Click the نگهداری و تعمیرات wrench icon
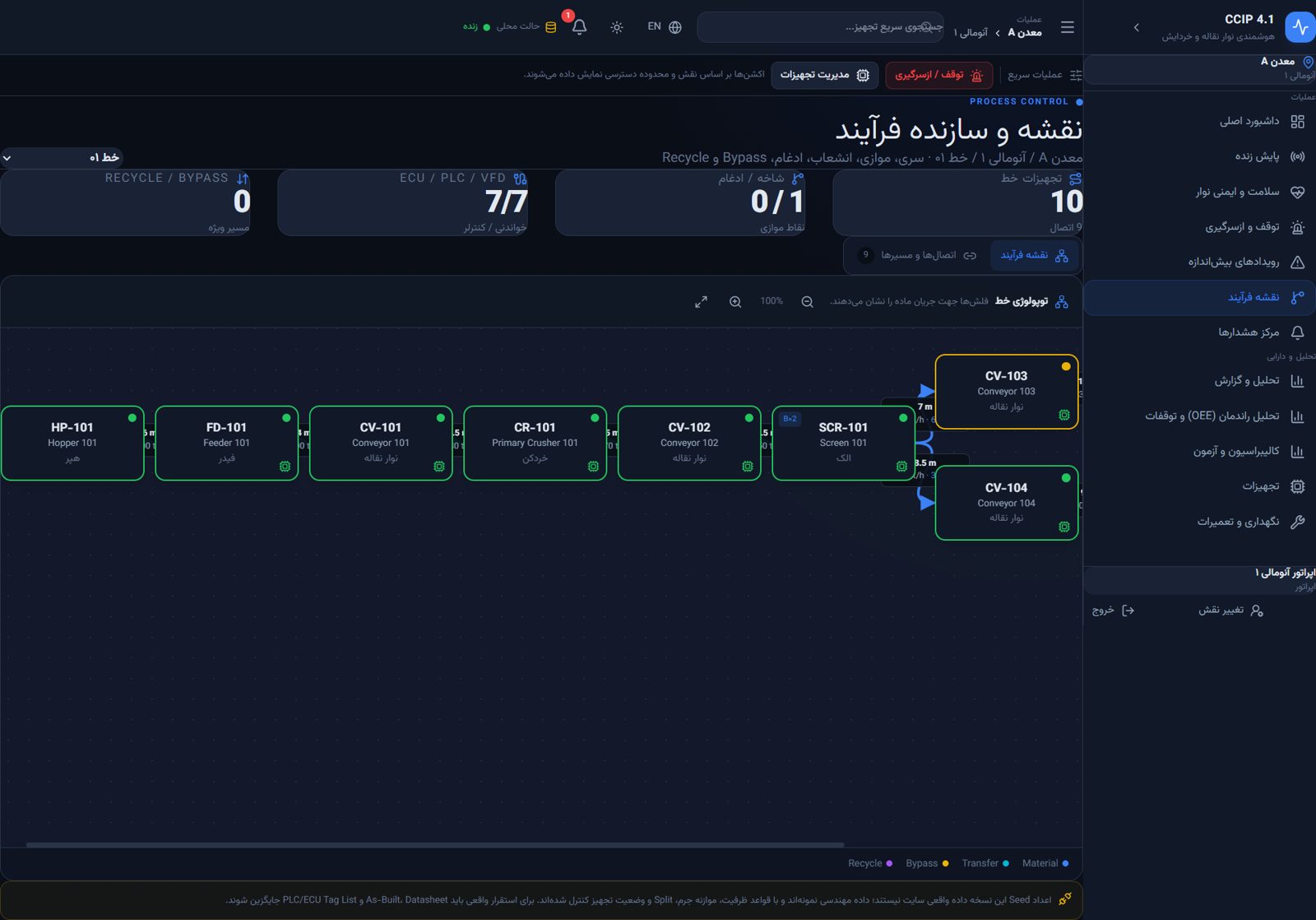The height and width of the screenshot is (920, 1316). coord(1298,522)
